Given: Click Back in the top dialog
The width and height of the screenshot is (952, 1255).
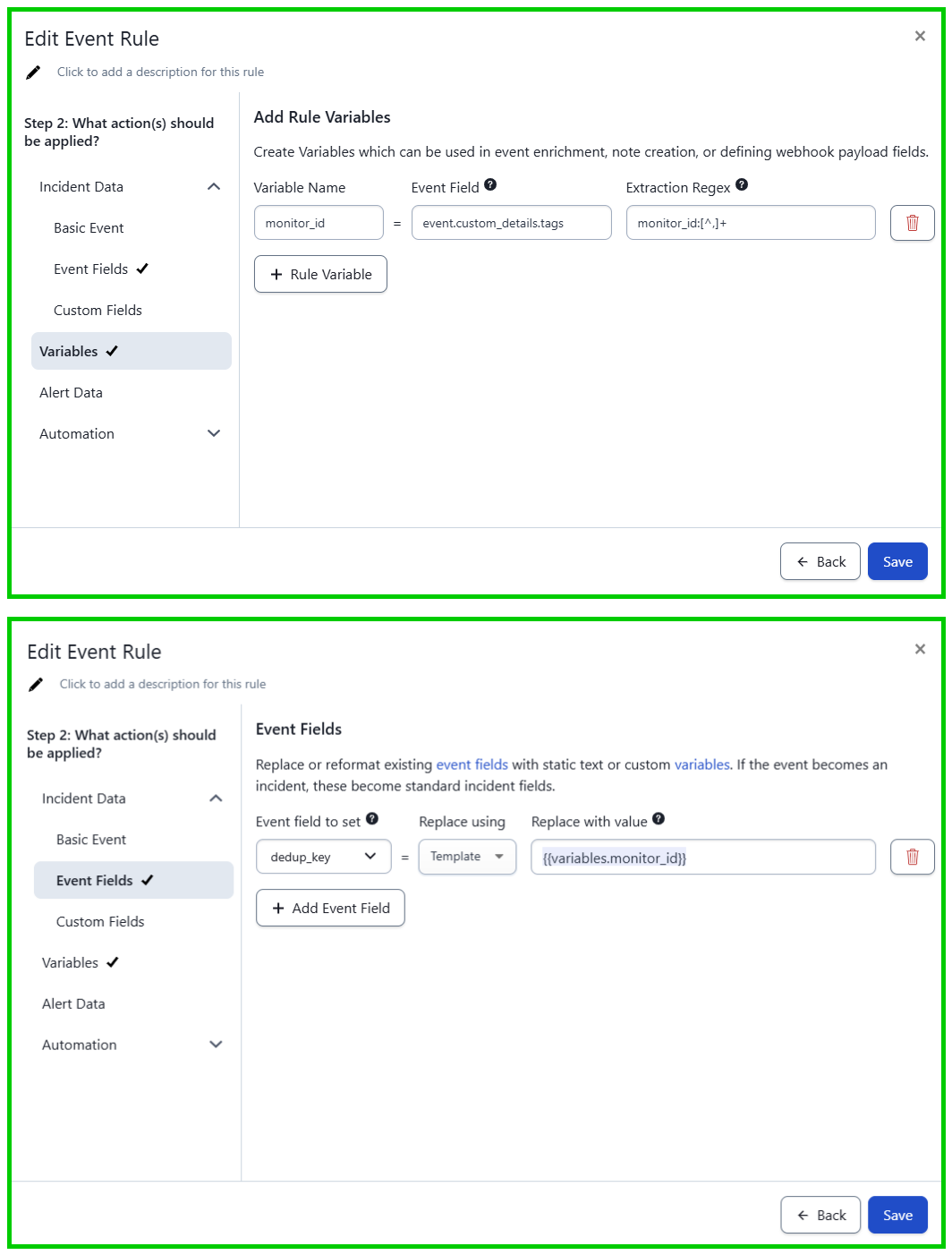Looking at the screenshot, I should click(x=820, y=561).
